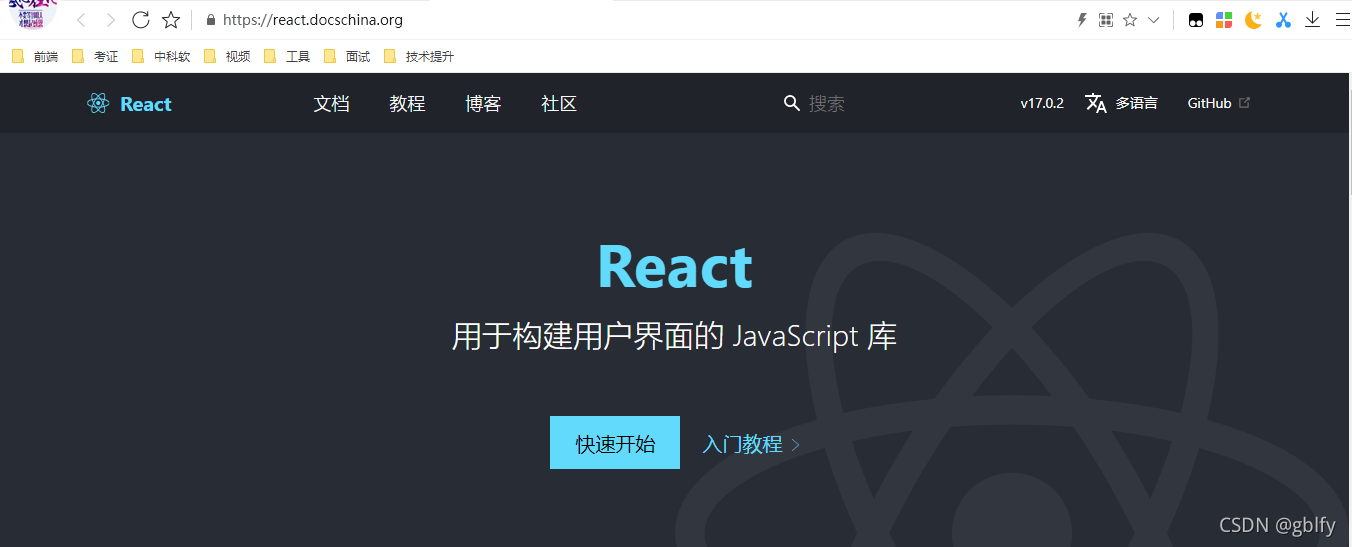
Task: Click the large React heading
Action: pyautogui.click(x=675, y=267)
